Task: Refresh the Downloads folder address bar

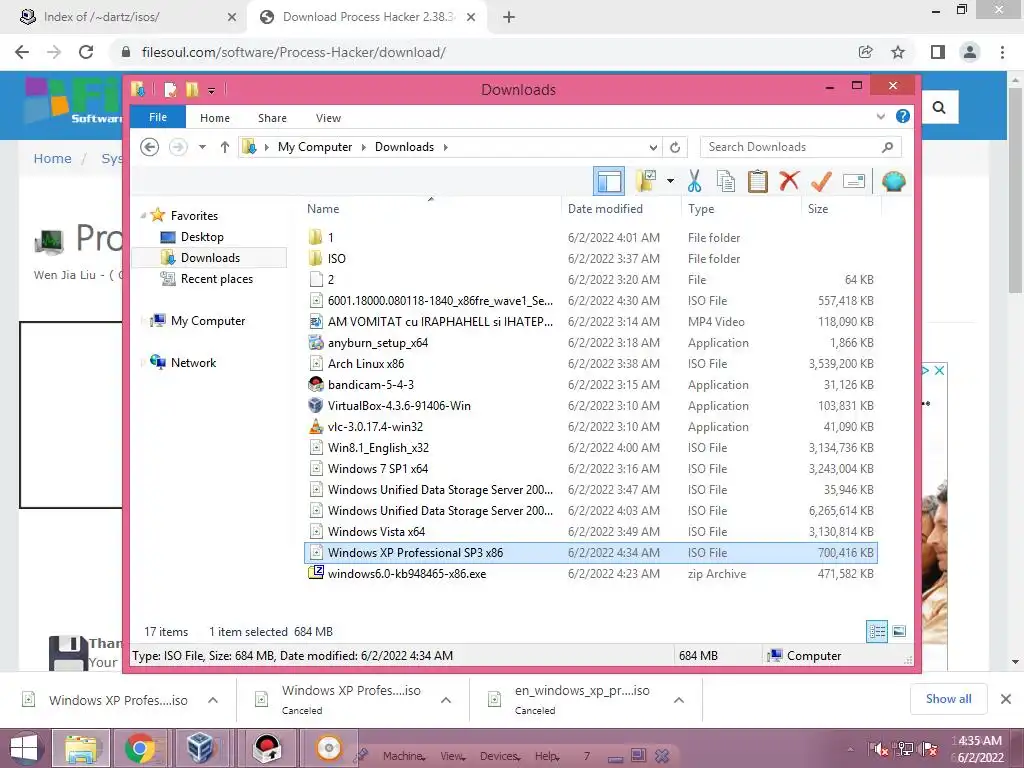Action: point(675,147)
